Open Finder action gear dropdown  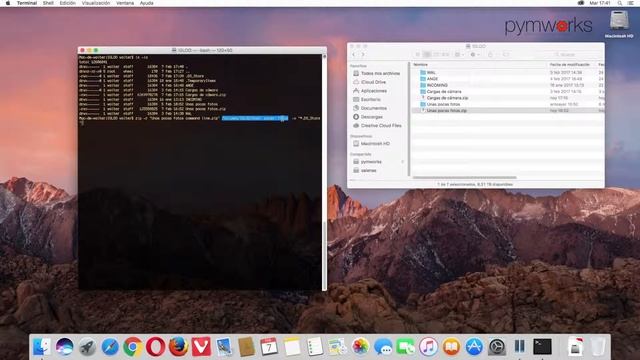pyautogui.click(x=475, y=54)
